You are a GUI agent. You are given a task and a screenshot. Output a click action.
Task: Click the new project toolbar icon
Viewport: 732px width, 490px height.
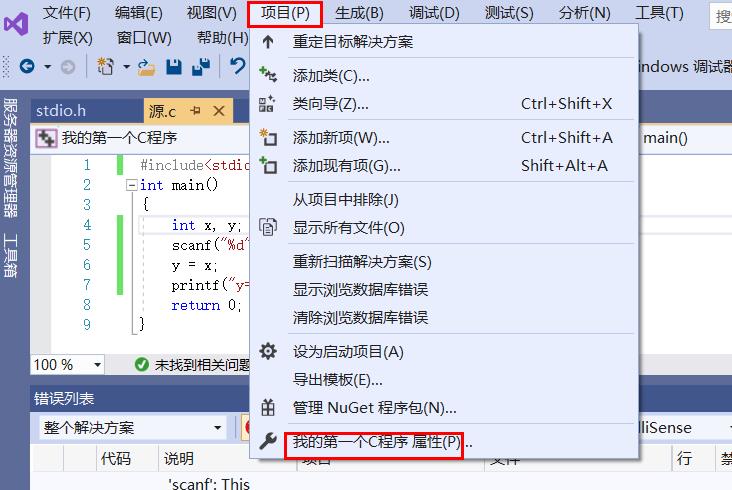[105, 66]
